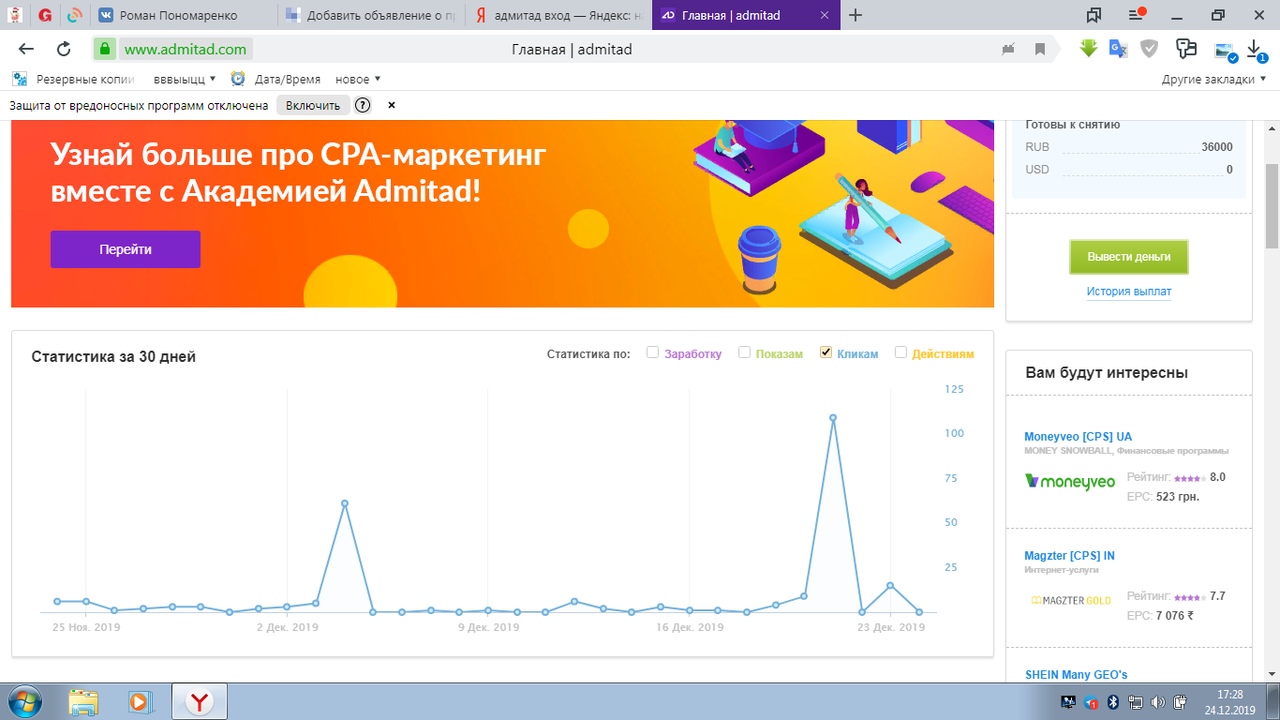This screenshot has width=1280, height=720.
Task: Toggle turbo mode rocket icon in address bar
Action: coord(1009,49)
